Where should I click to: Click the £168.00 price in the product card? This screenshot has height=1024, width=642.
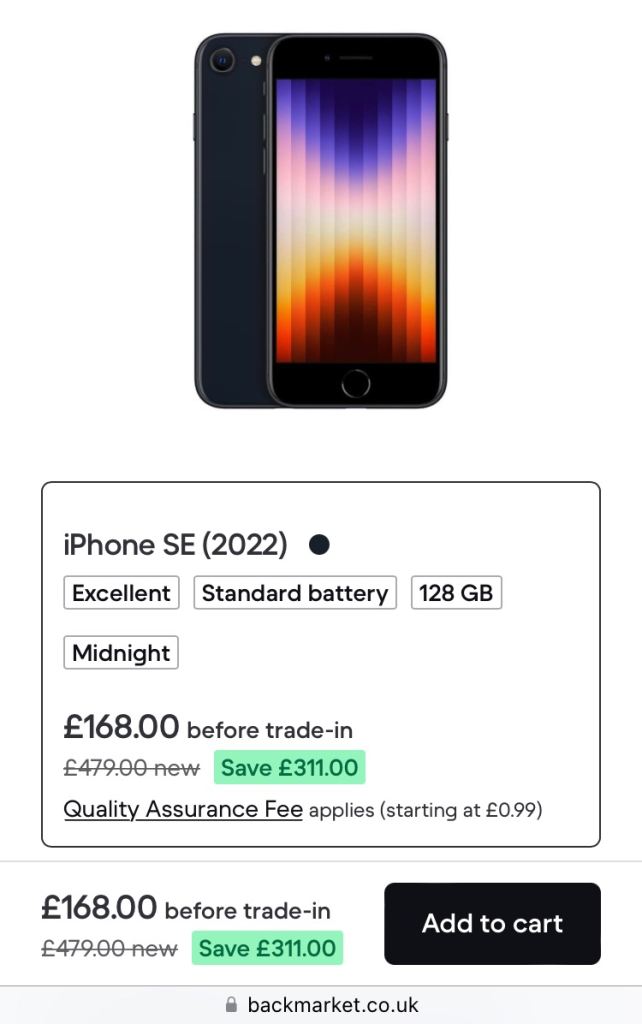pyautogui.click(x=121, y=726)
